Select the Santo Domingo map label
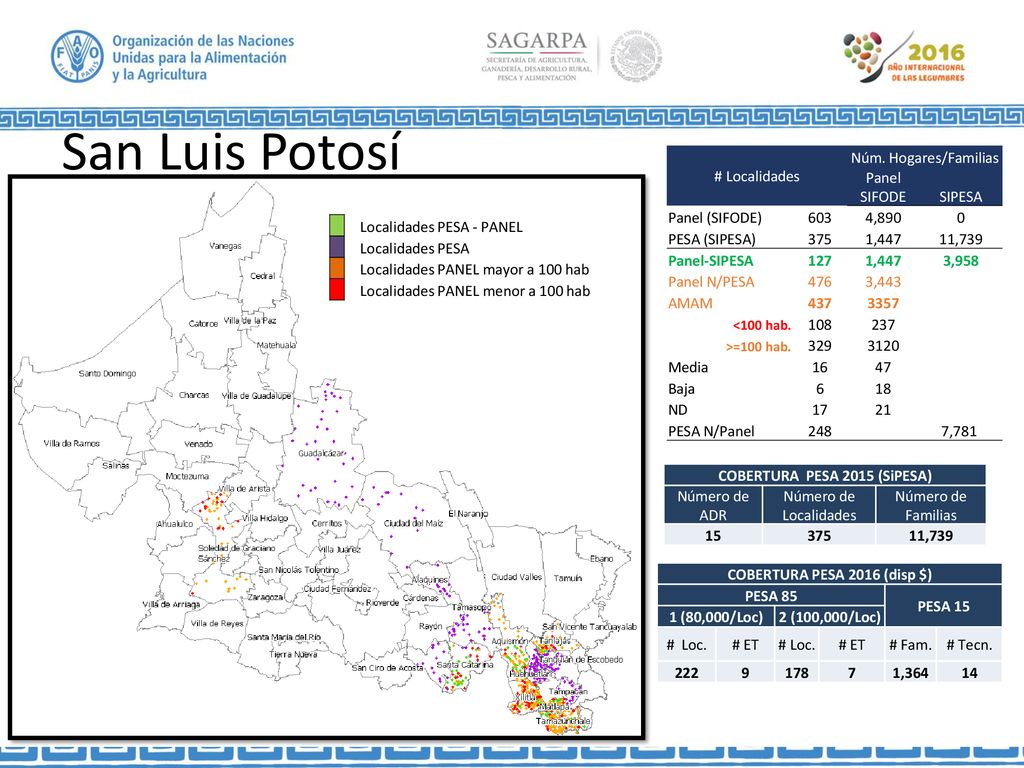This screenshot has width=1024, height=768. pyautogui.click(x=107, y=374)
